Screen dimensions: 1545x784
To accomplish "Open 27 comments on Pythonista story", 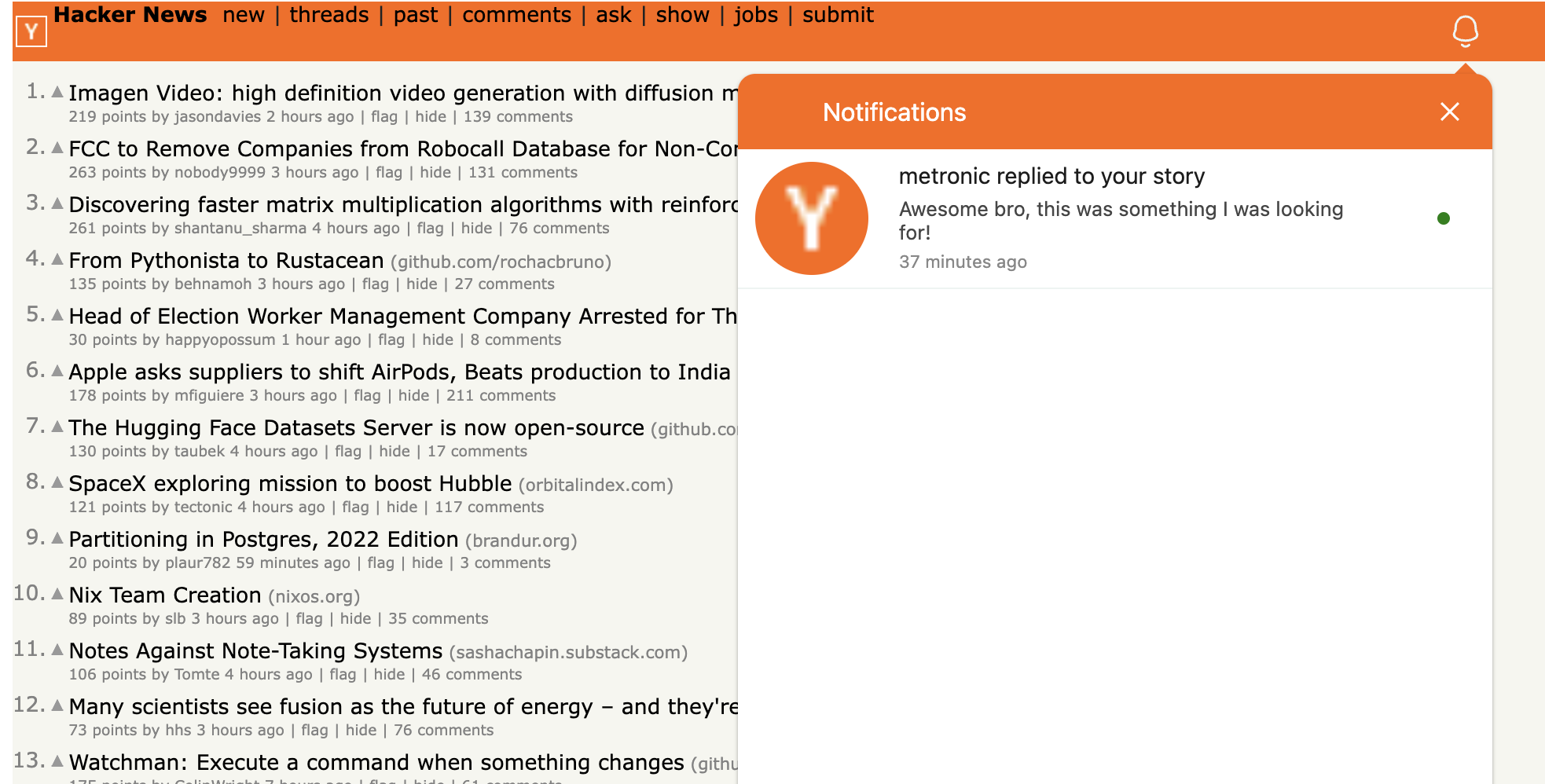I will pyautogui.click(x=505, y=284).
